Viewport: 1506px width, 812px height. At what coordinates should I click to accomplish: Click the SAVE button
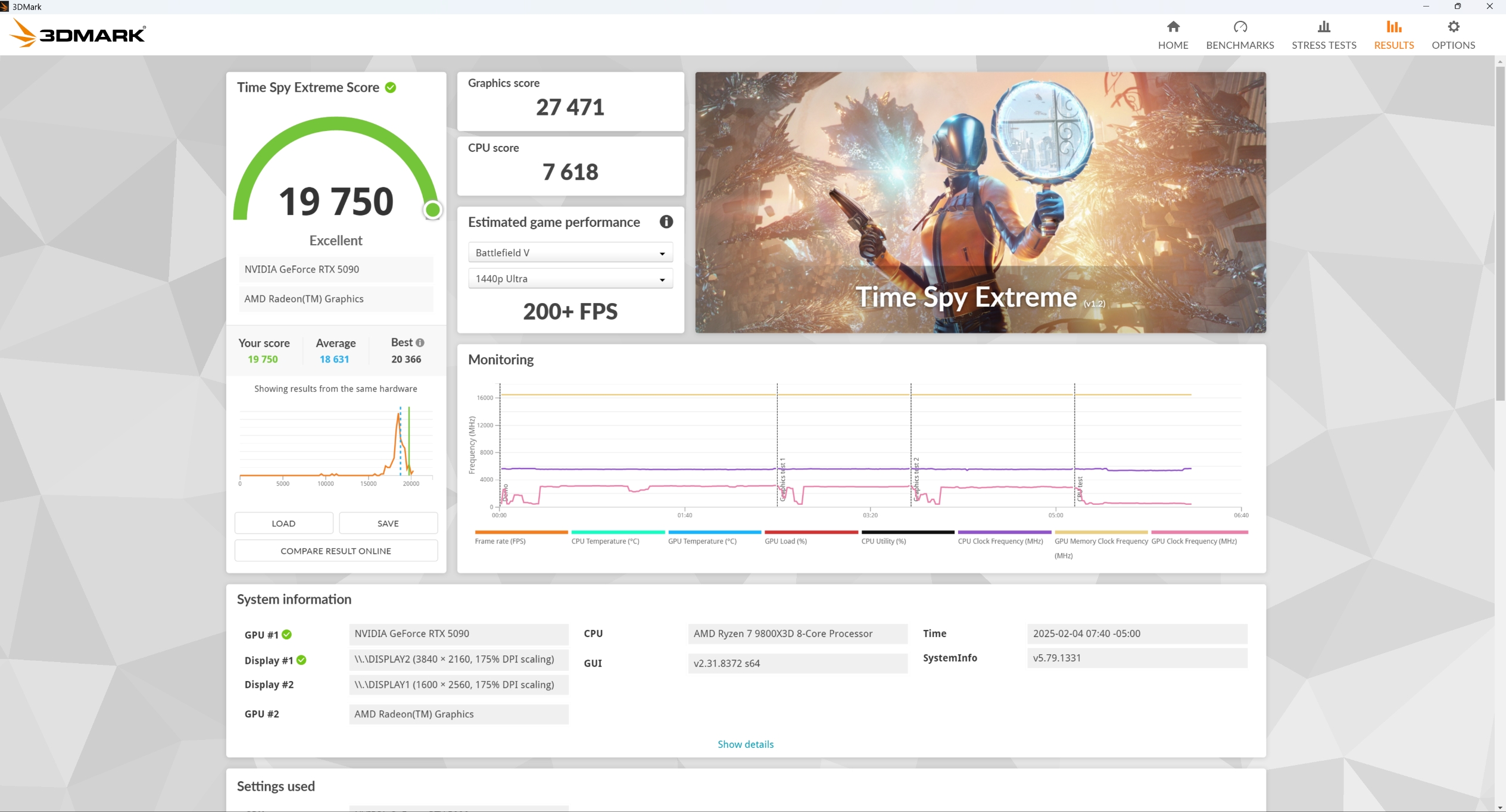click(x=388, y=523)
